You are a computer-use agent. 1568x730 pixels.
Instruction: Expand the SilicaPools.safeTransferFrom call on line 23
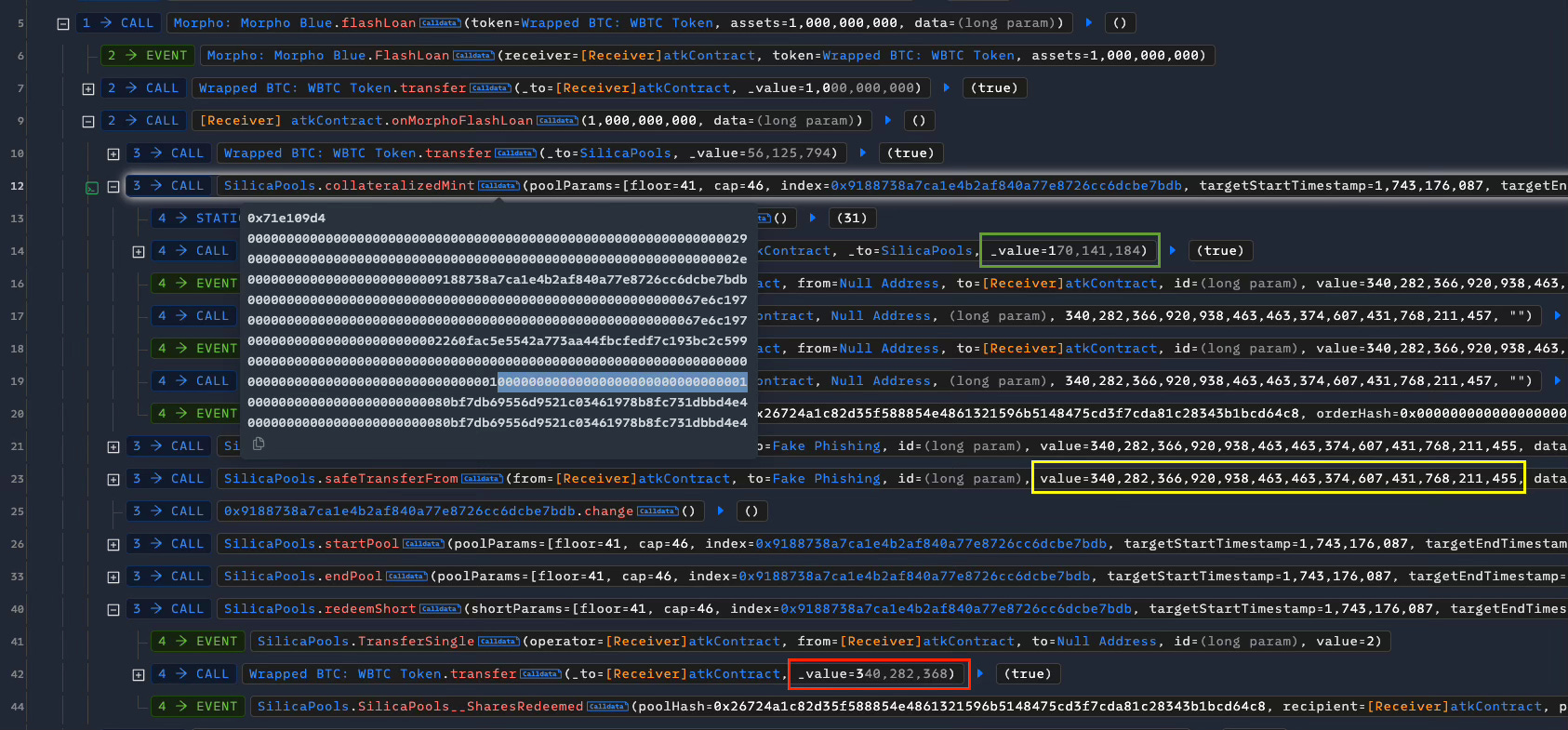[113, 479]
